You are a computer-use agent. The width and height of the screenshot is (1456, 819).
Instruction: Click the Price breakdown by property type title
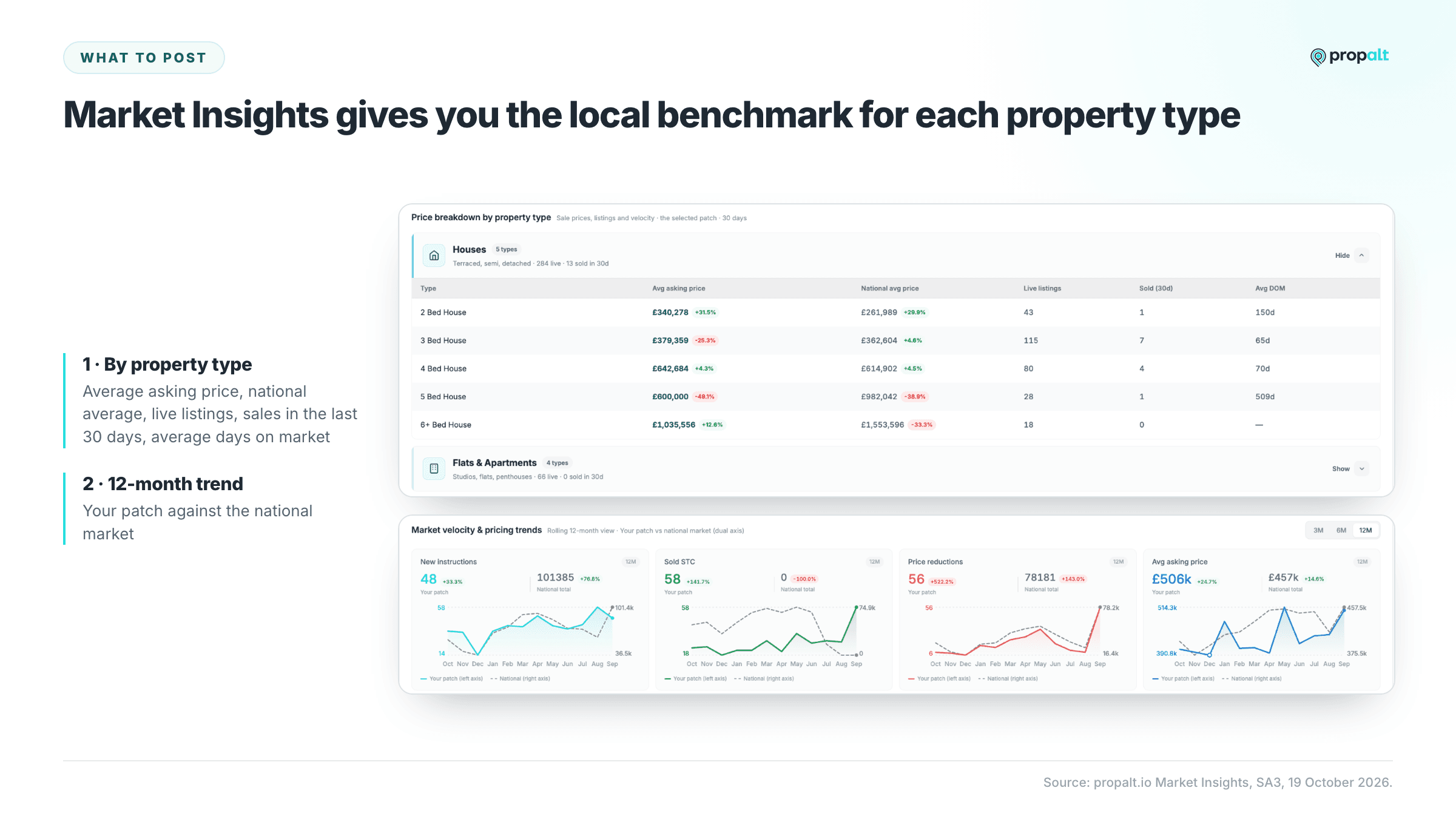coord(481,217)
